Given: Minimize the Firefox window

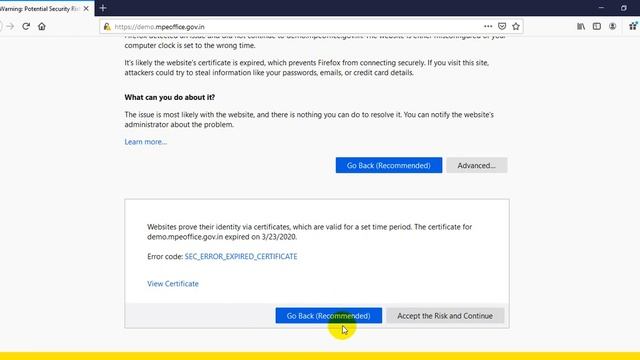Looking at the screenshot, I should tap(601, 8).
